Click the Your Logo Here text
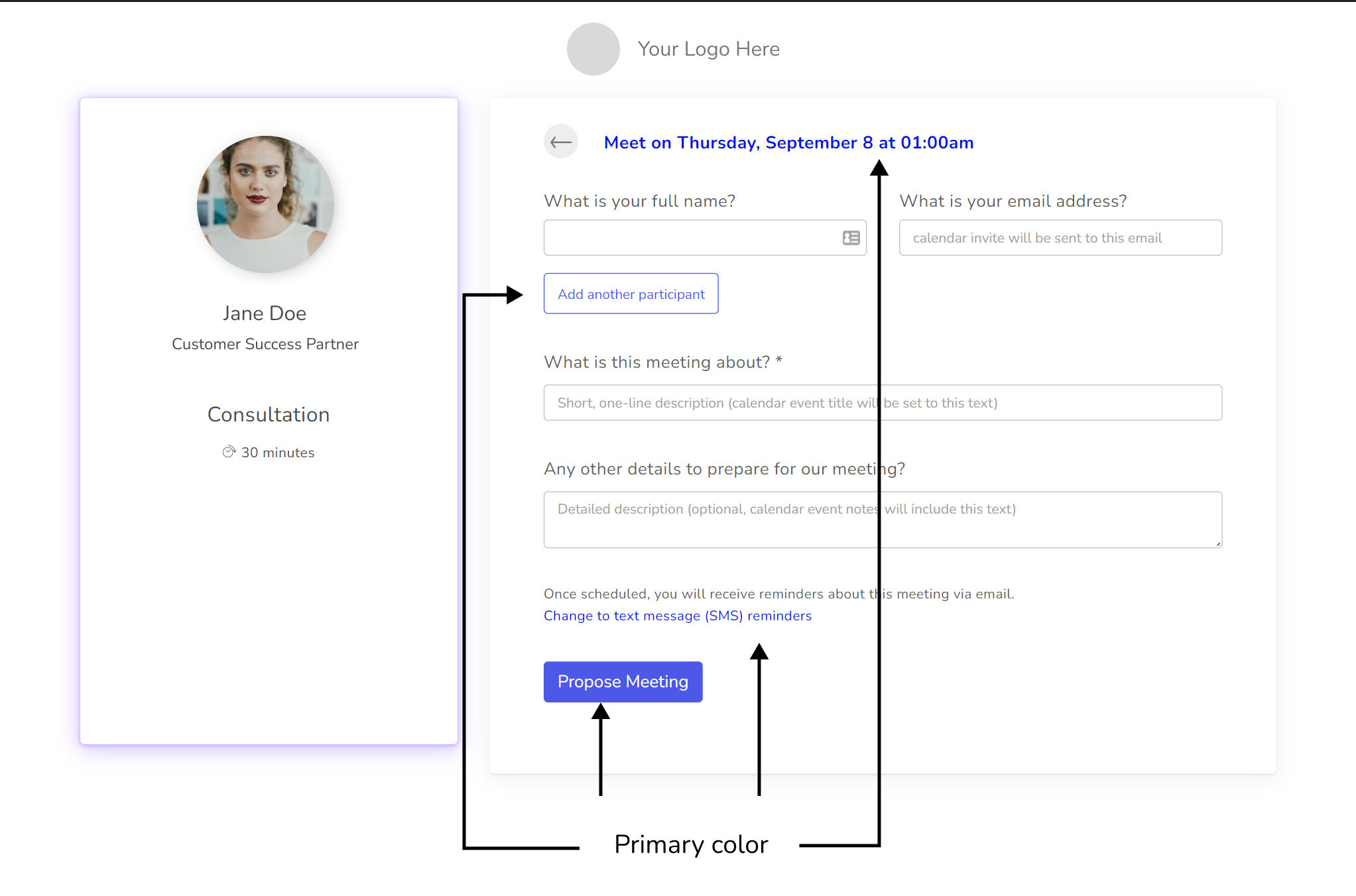 [x=708, y=49]
